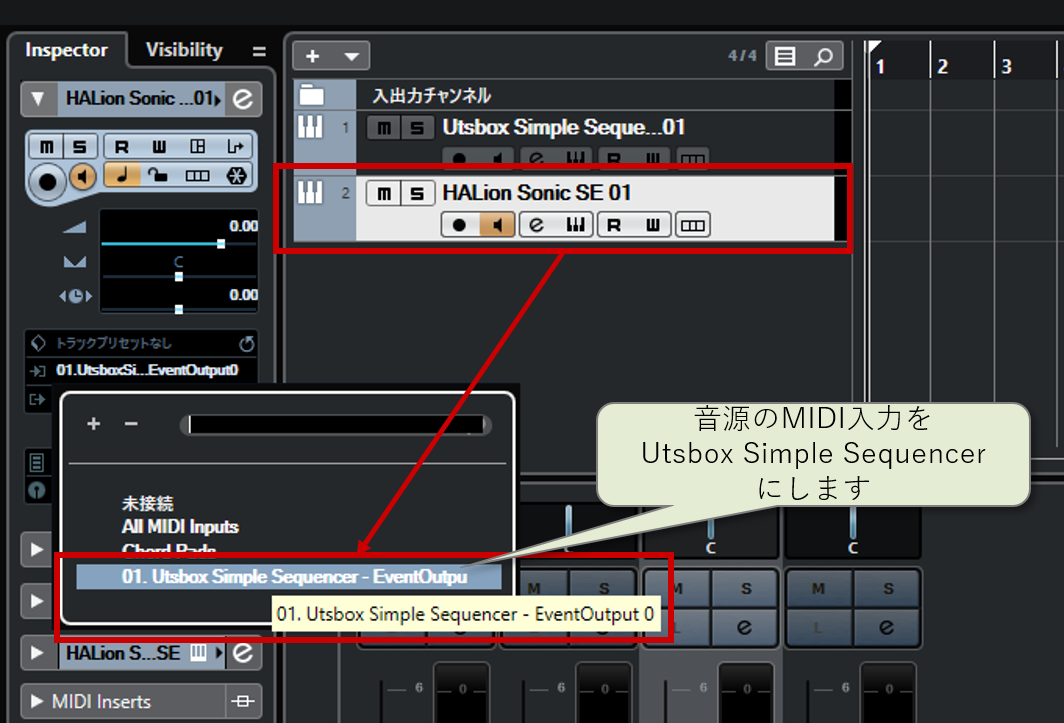Image resolution: width=1064 pixels, height=723 pixels.
Task: Solo track in Inspector using S button
Action: point(80,147)
